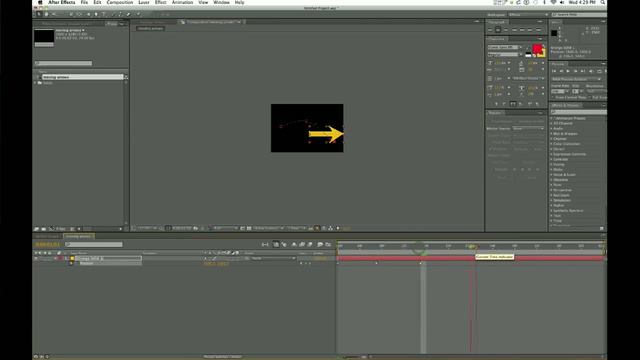
Task: Jump to first frame in Preview panel
Action: (554, 71)
